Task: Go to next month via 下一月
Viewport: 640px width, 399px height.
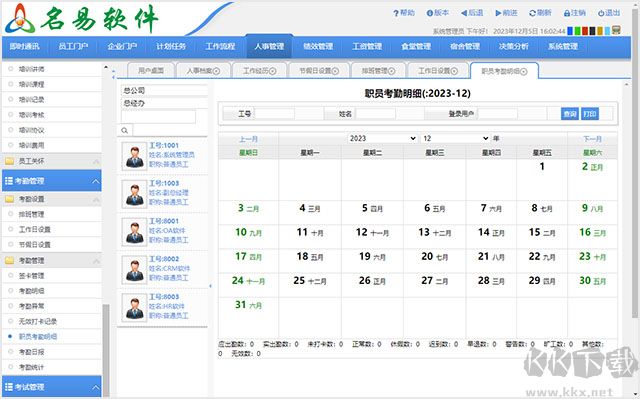Action: [x=592, y=139]
